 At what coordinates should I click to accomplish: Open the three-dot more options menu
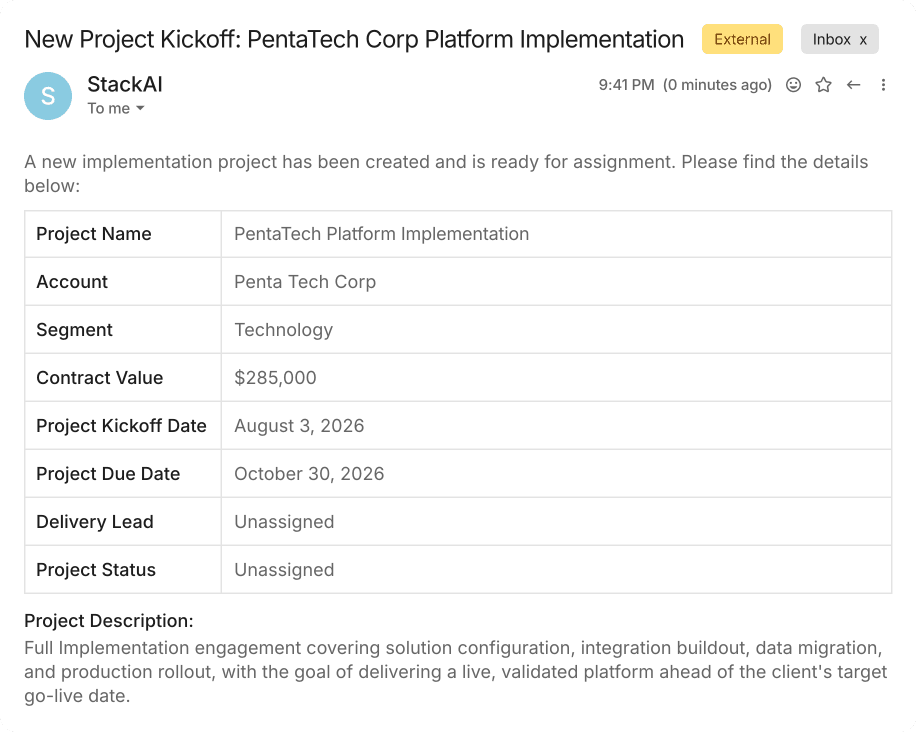click(883, 85)
